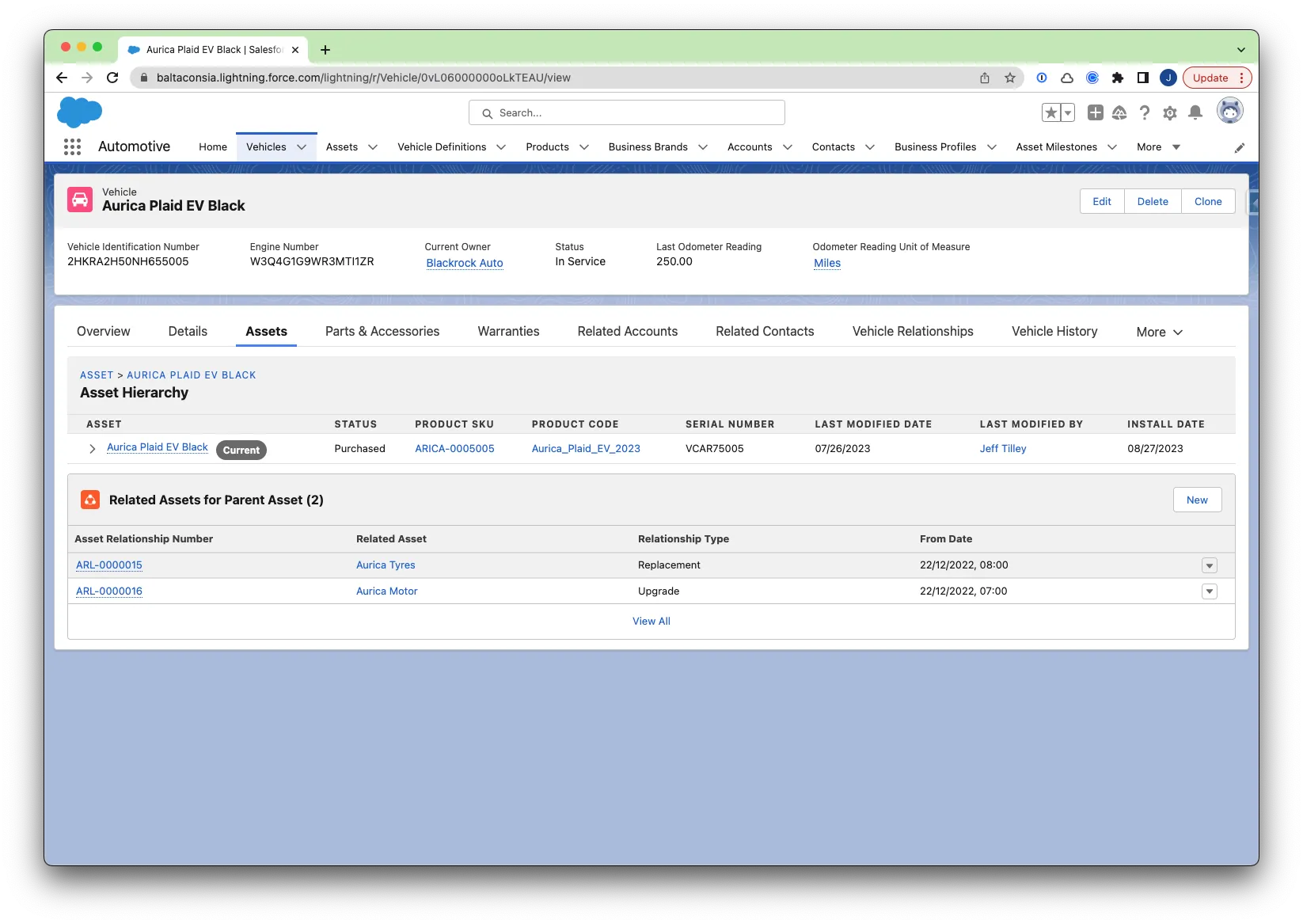Open the Salesforce Help question mark
Image resolution: width=1303 pixels, height=924 pixels.
1144,113
